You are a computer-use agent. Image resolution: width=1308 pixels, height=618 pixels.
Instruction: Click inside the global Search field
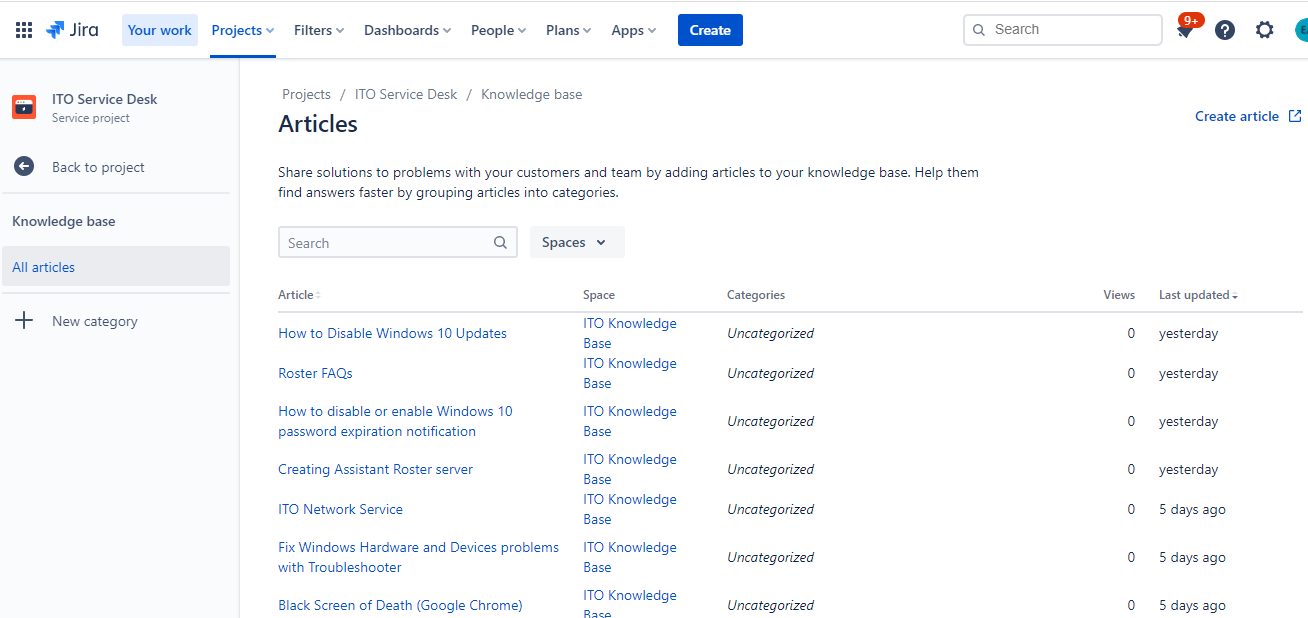click(x=1062, y=30)
